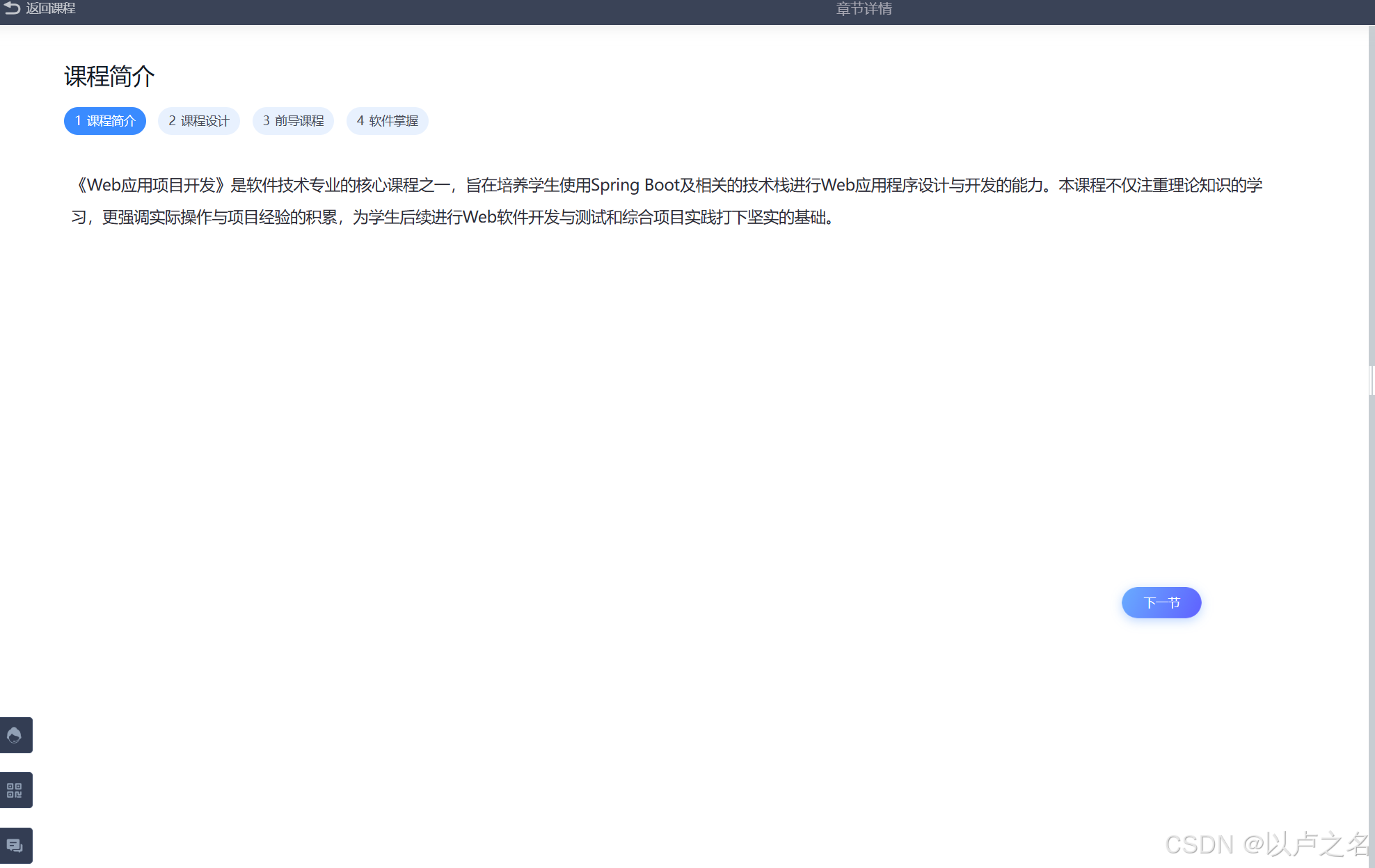
Task: Click the 章节详情 header title
Action: 864,9
